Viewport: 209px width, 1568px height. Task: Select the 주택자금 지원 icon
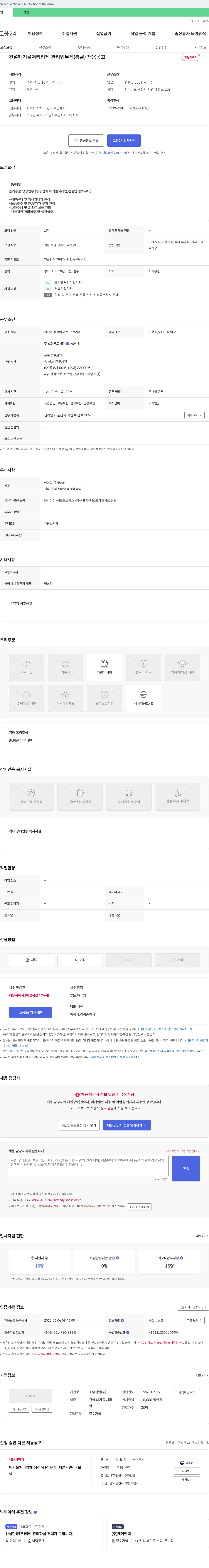click(x=27, y=698)
